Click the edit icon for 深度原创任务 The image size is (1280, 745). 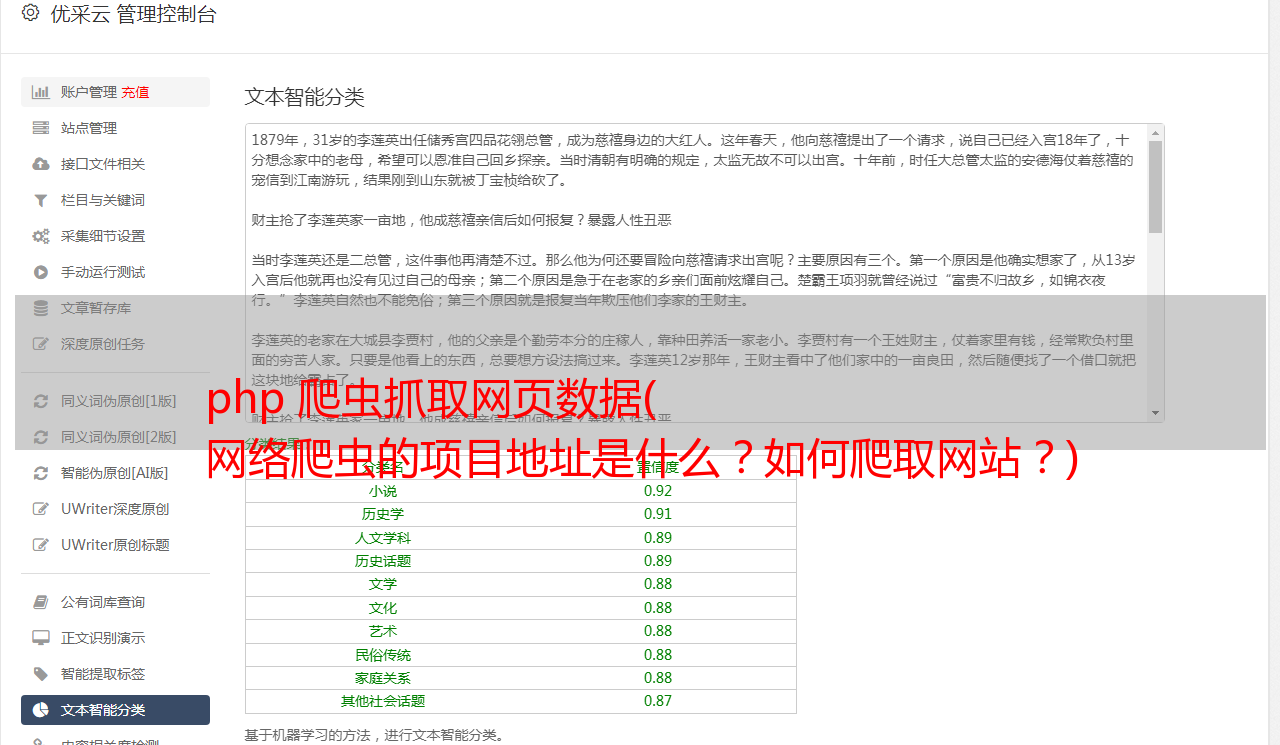pyautogui.click(x=41, y=344)
